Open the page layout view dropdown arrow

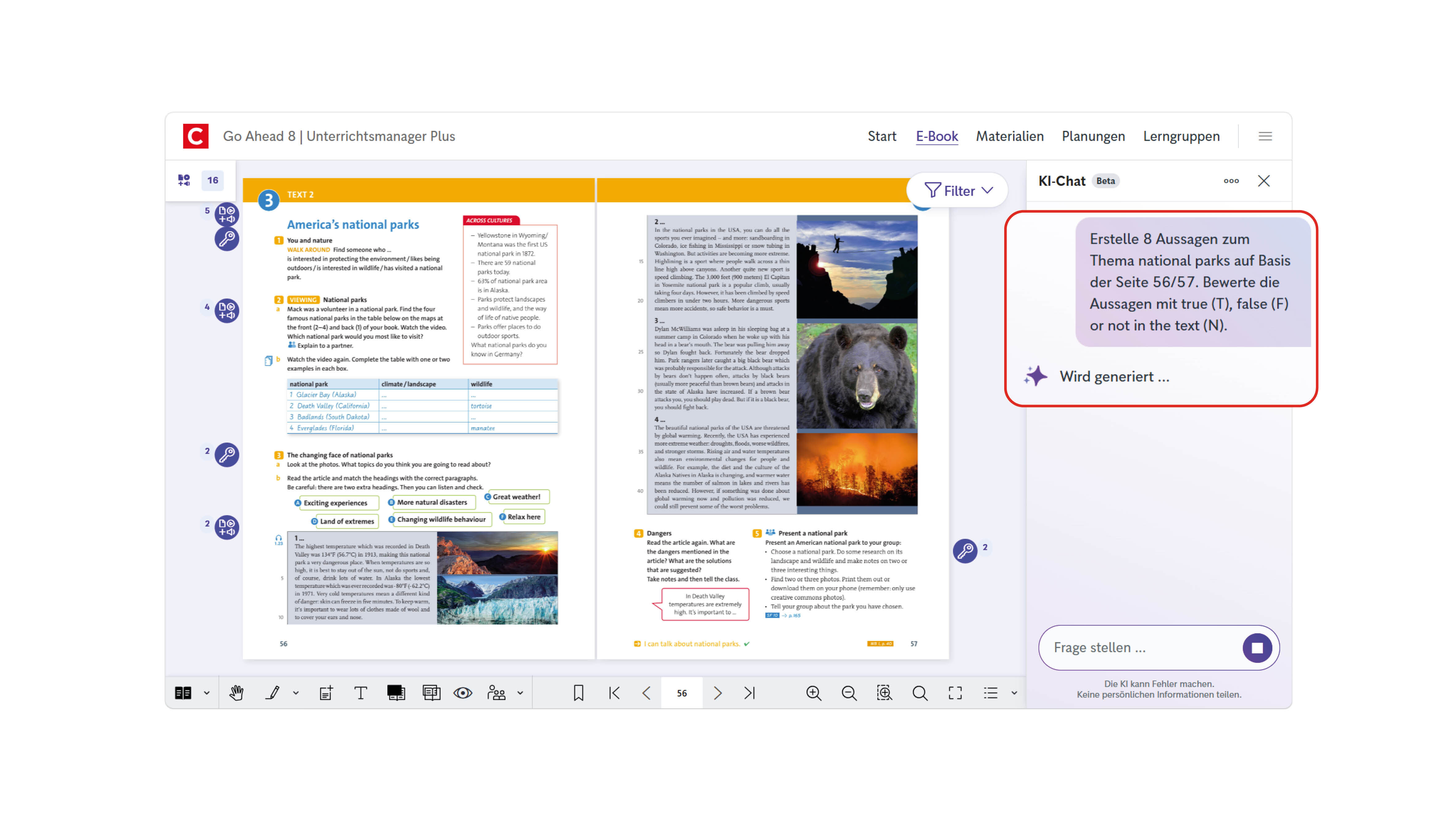pyautogui.click(x=207, y=693)
